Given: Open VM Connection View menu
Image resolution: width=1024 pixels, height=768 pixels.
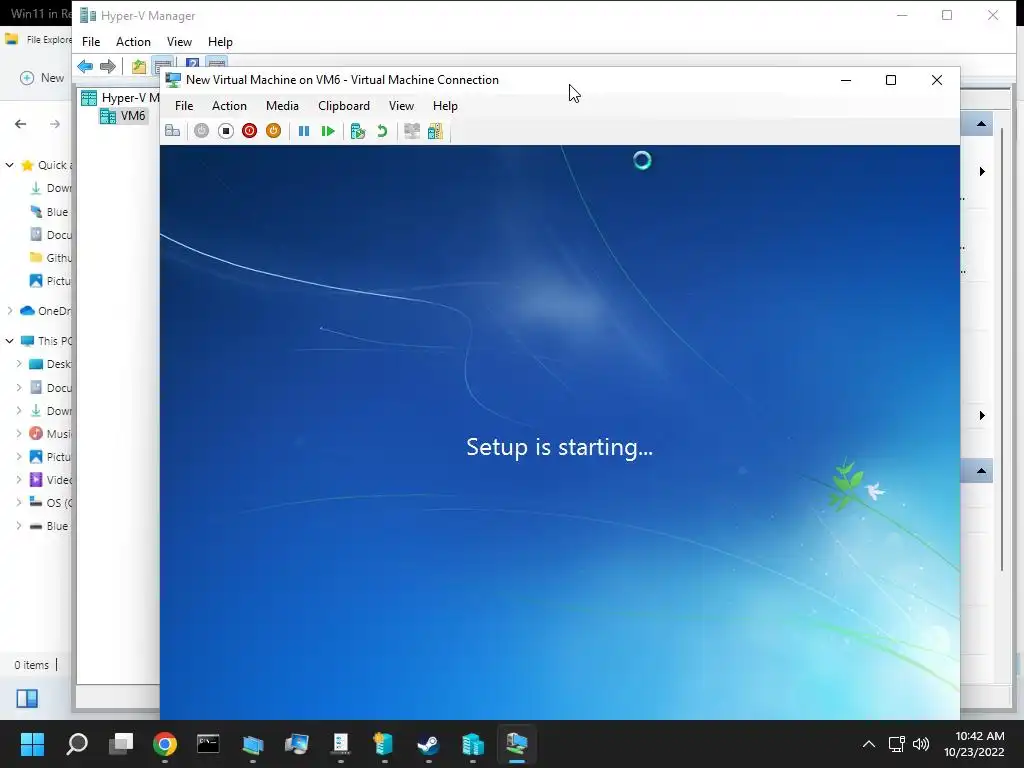Looking at the screenshot, I should pyautogui.click(x=401, y=106).
